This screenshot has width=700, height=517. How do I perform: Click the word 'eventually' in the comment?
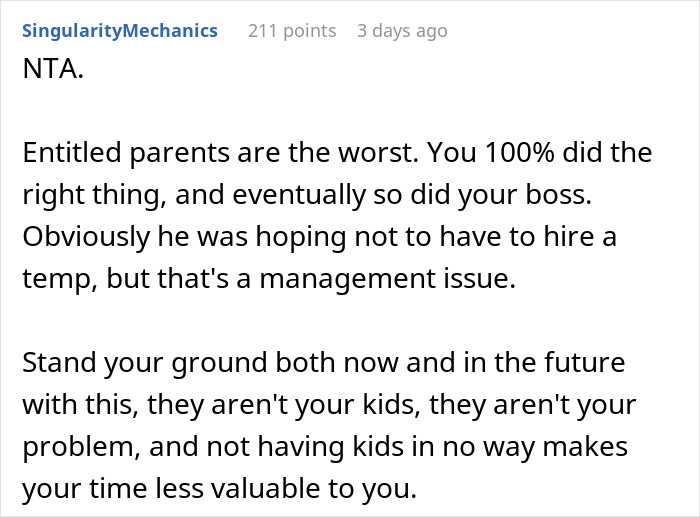299,195
